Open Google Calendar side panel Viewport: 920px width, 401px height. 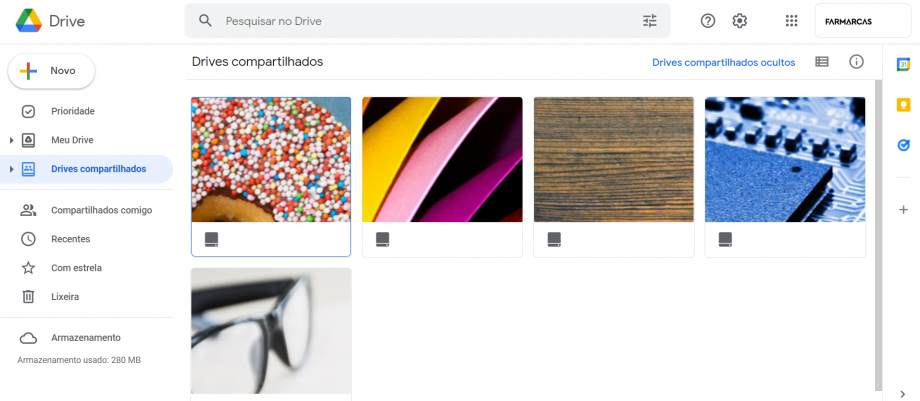point(903,64)
